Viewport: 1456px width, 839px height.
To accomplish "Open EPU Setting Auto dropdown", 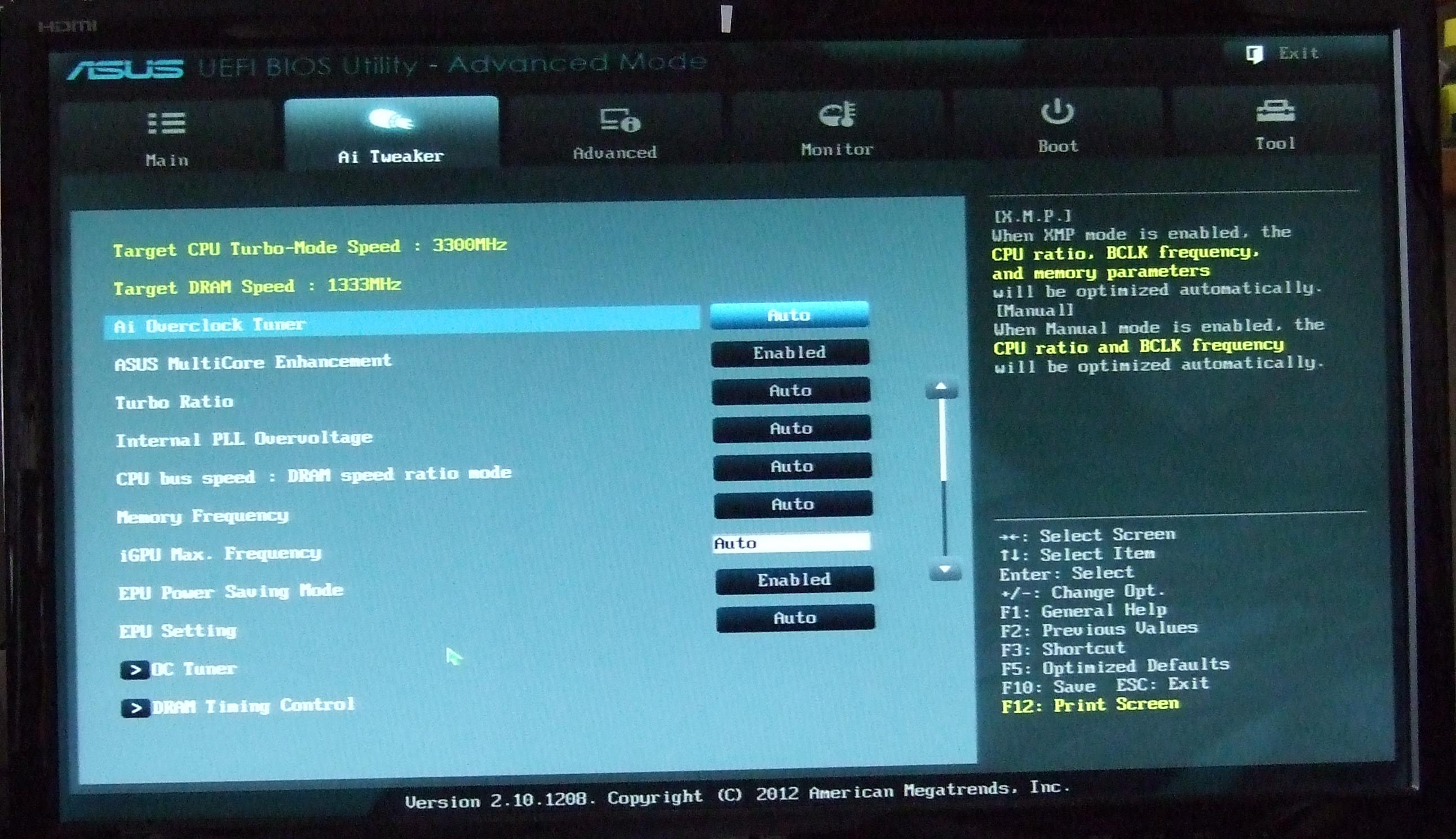I will click(795, 618).
